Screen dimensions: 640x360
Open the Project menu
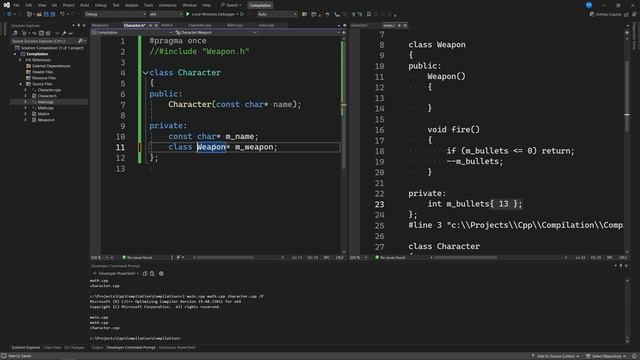(x=69, y=5)
